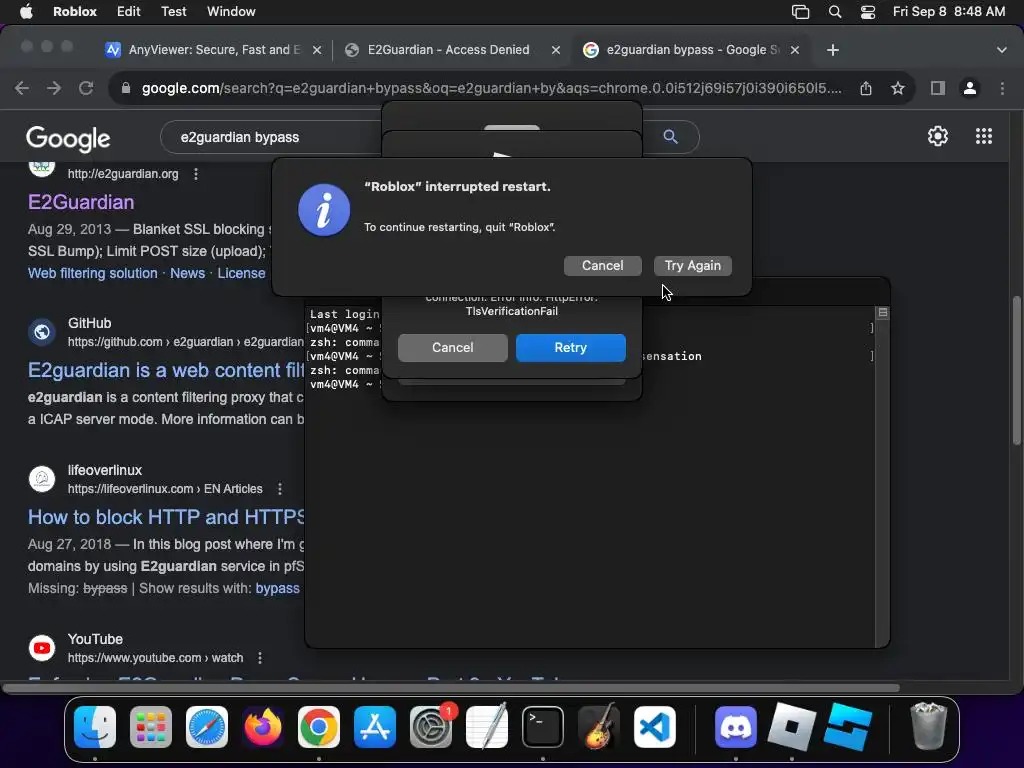The image size is (1024, 768).
Task: Open the Chrome three-dot menu
Action: tap(1002, 88)
